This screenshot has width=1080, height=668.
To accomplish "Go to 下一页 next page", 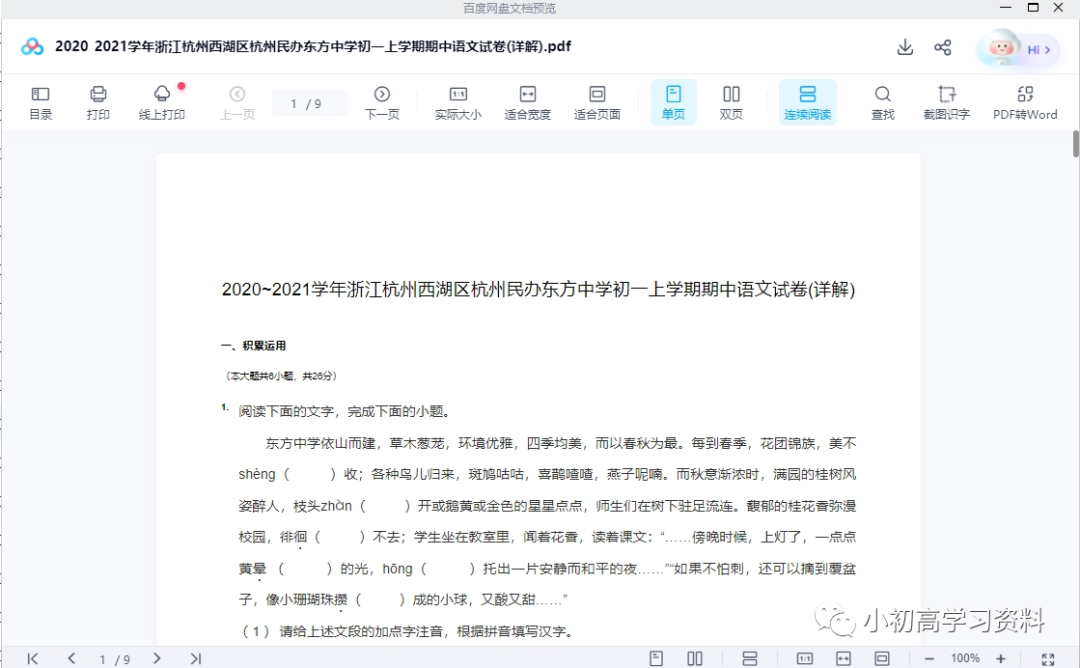I will point(382,103).
